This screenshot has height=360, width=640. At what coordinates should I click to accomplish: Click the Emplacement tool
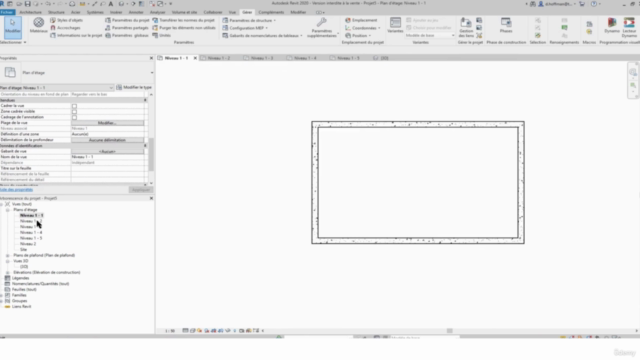point(361,20)
